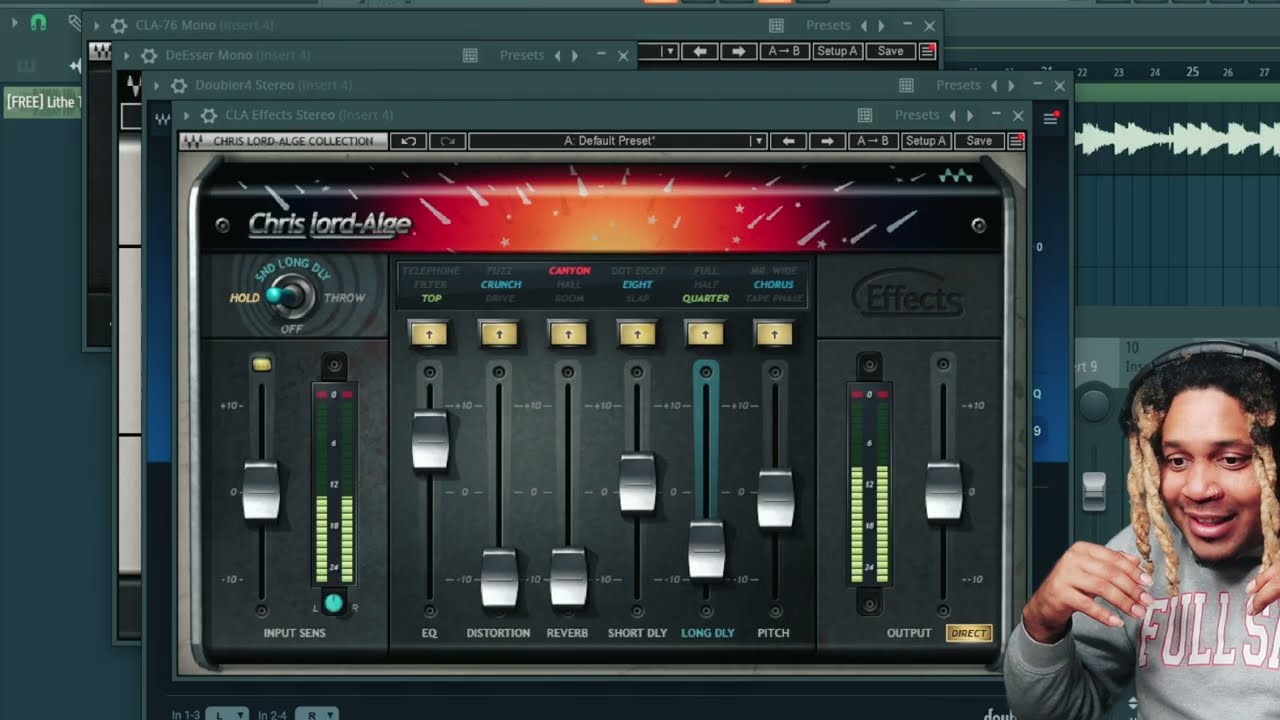Select next FL preset in CLA-76 title bar

point(881,25)
